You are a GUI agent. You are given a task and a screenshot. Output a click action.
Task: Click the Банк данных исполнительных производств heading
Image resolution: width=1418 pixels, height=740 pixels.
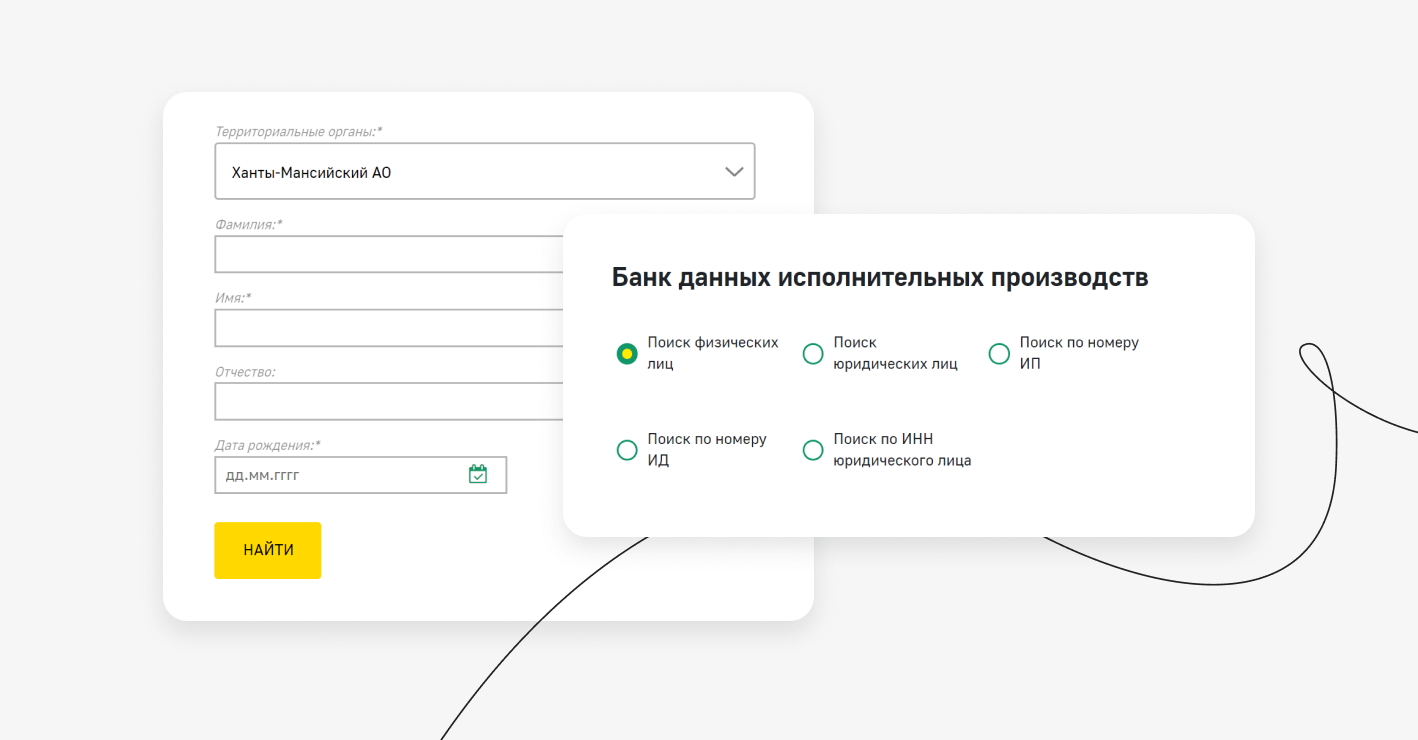click(880, 277)
